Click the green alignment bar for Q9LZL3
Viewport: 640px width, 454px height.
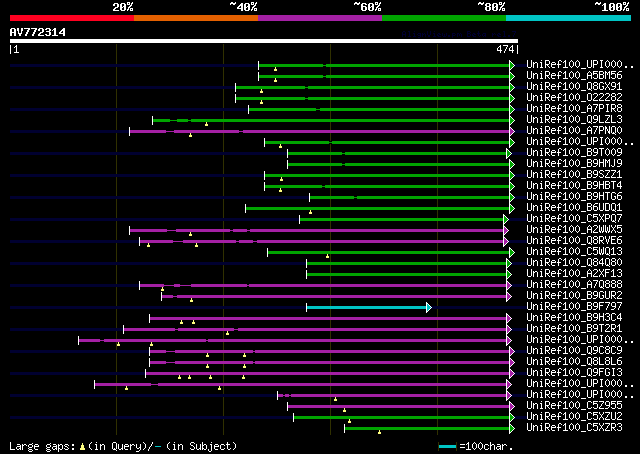331,120
